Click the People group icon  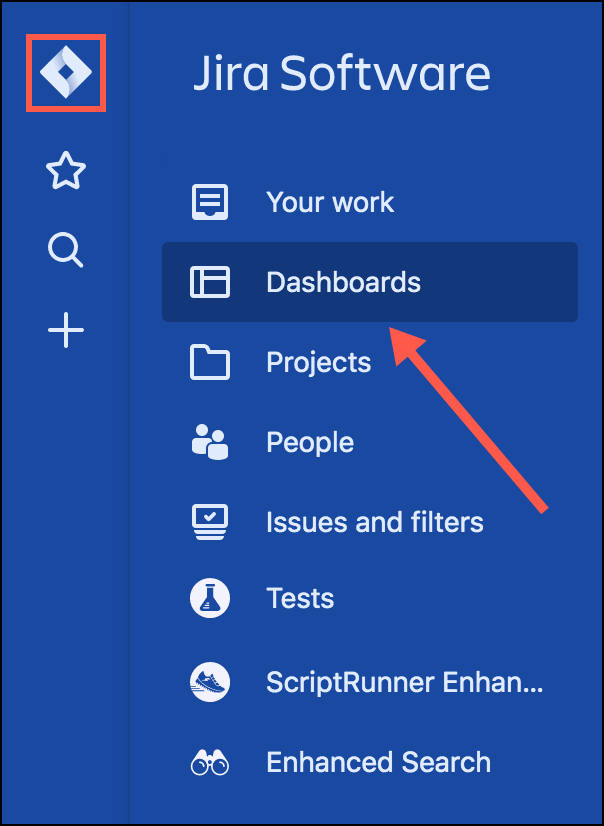(x=210, y=442)
